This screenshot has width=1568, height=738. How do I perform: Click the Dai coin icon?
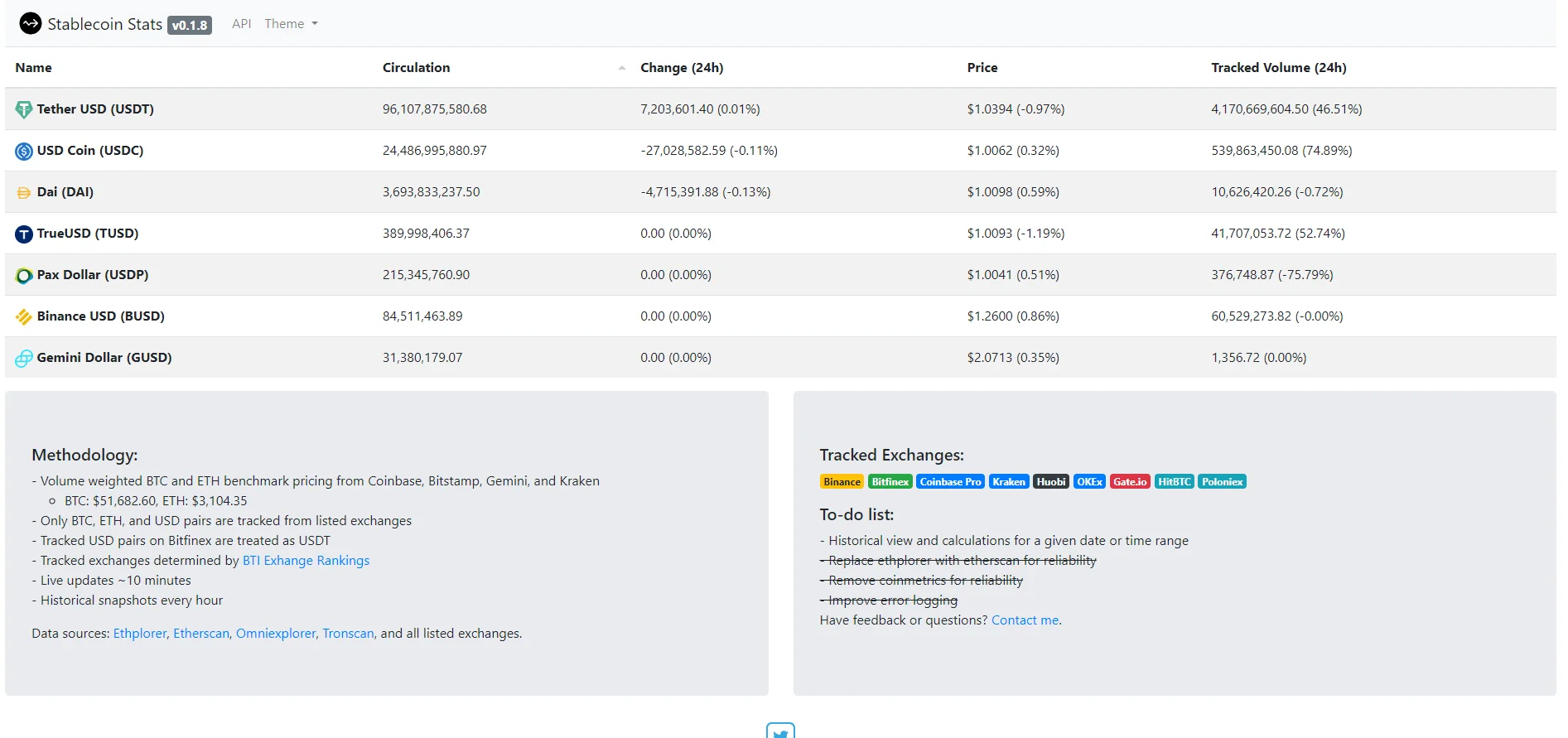(24, 192)
